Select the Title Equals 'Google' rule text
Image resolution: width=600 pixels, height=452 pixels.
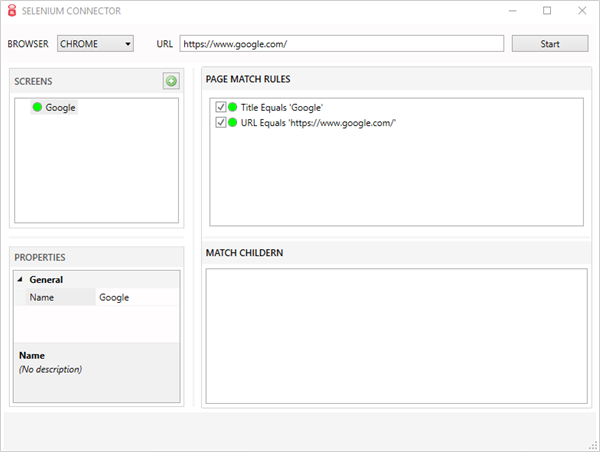click(282, 108)
